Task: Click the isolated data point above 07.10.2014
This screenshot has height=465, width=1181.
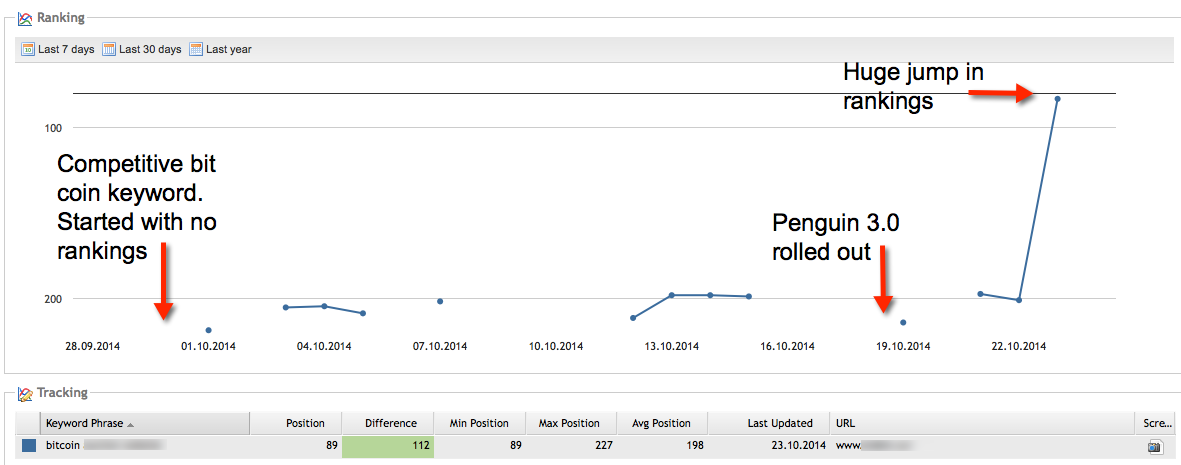Action: tap(440, 301)
